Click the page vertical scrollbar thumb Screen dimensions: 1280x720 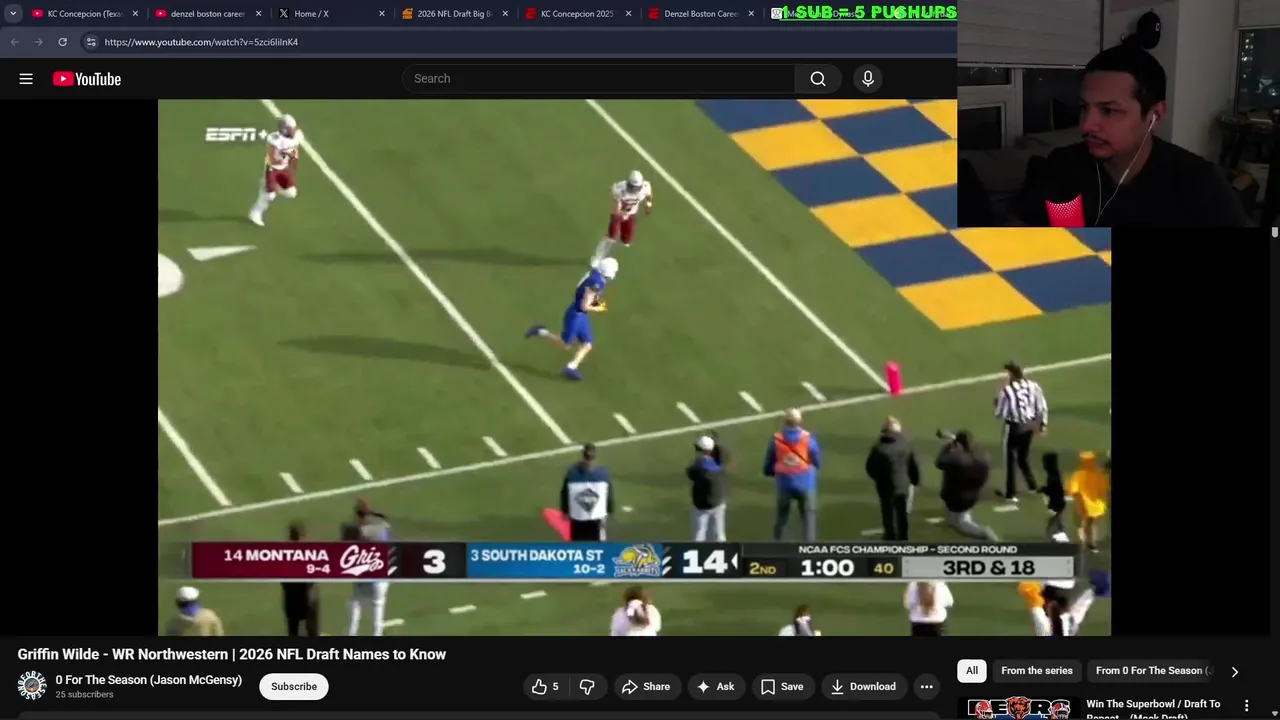click(x=1275, y=232)
